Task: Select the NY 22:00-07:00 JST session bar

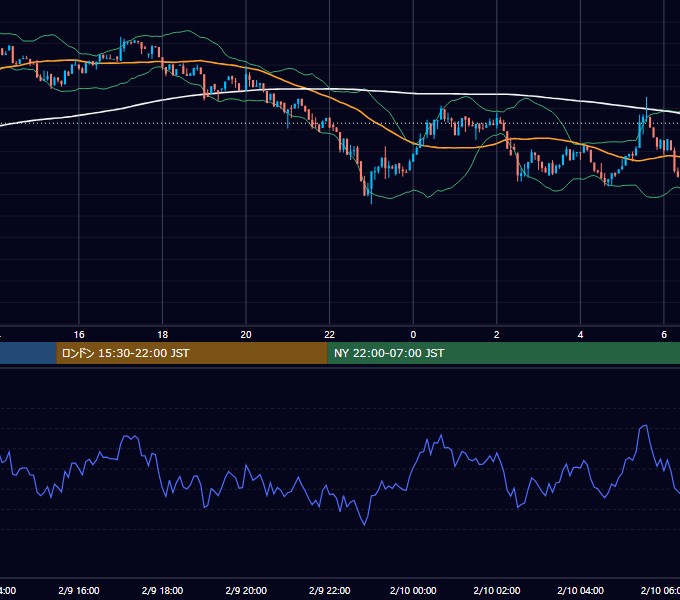Action: click(x=503, y=353)
